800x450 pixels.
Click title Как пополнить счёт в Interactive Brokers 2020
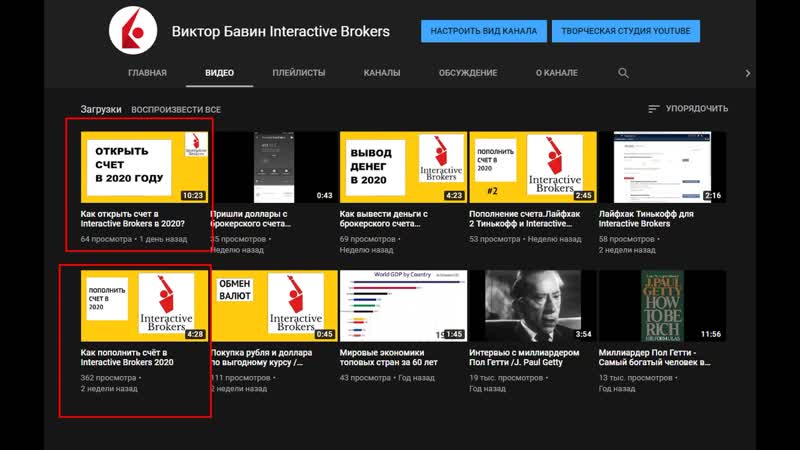tap(127, 358)
